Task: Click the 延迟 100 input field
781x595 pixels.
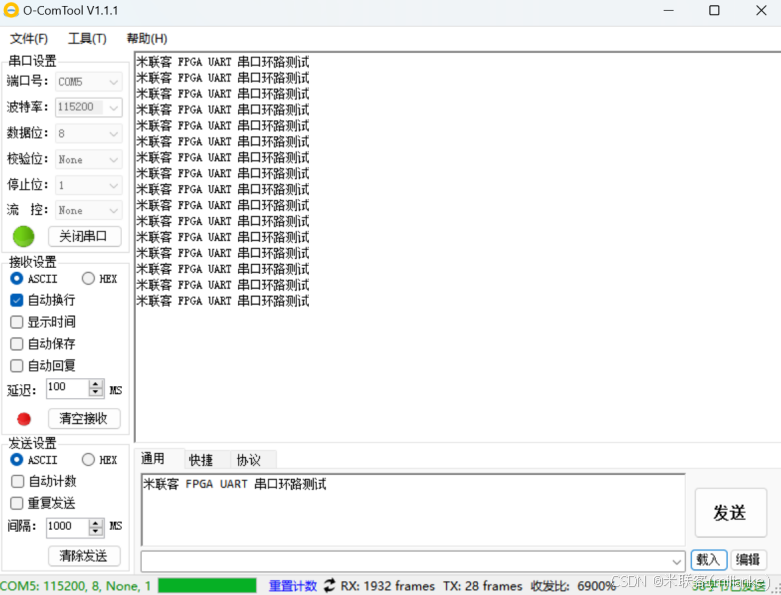Action: 68,388
